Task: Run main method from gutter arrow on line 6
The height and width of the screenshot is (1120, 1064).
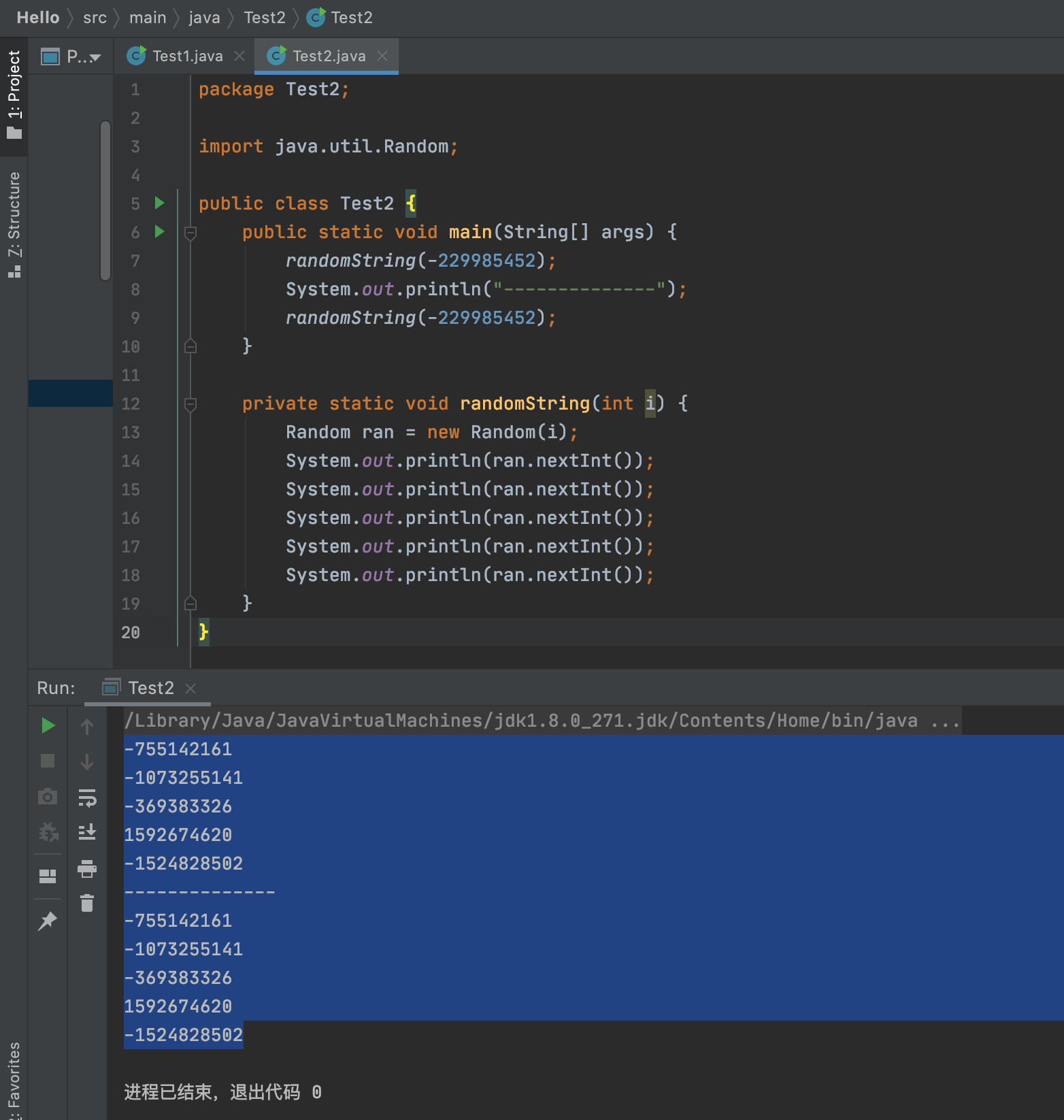Action: (x=160, y=231)
